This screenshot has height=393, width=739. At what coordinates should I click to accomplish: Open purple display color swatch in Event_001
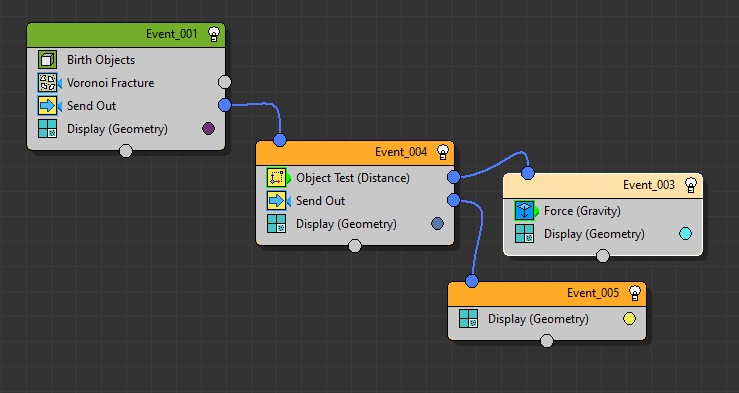tap(208, 128)
